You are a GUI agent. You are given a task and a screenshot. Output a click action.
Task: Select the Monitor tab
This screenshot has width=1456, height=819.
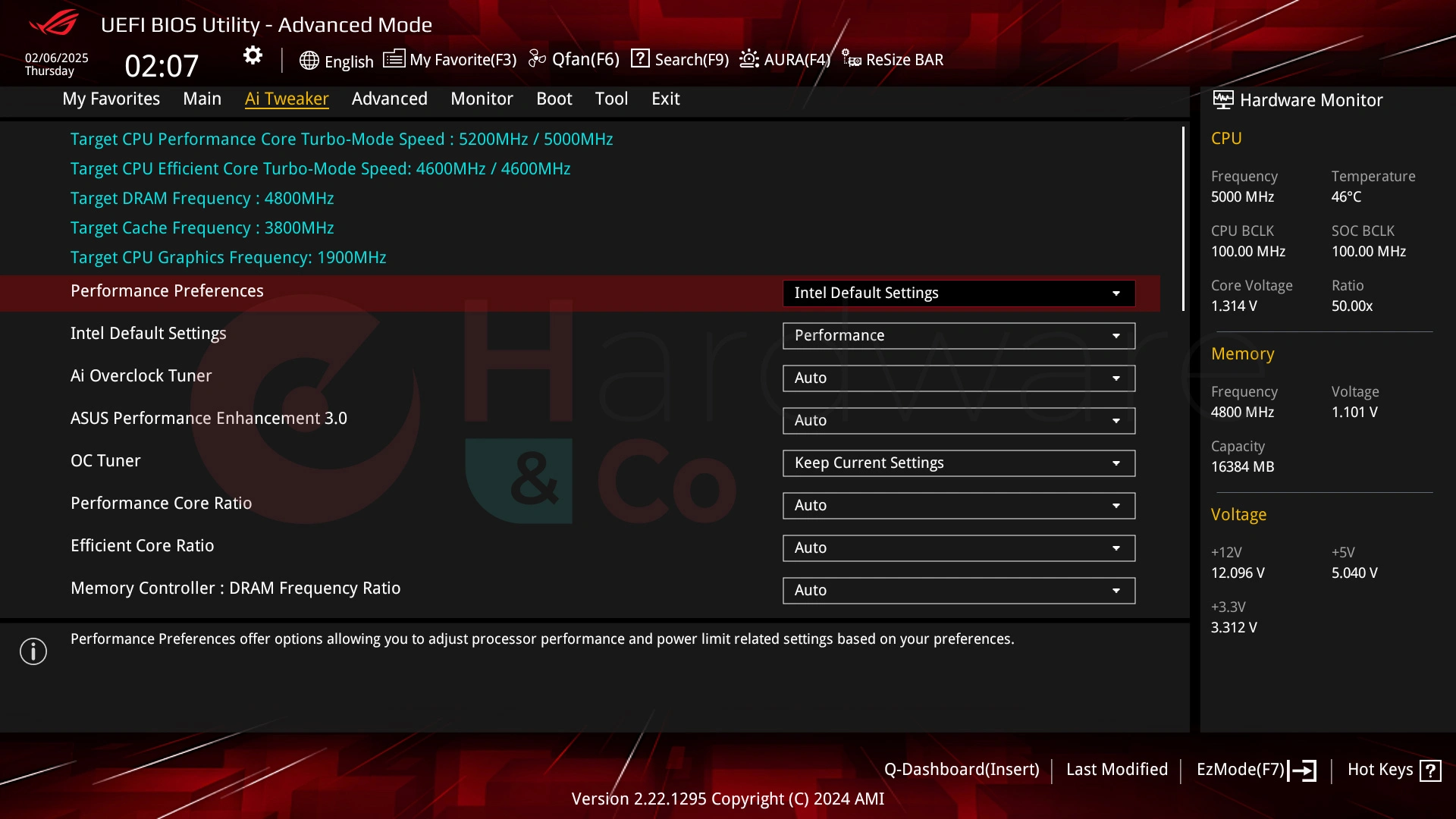coord(481,98)
